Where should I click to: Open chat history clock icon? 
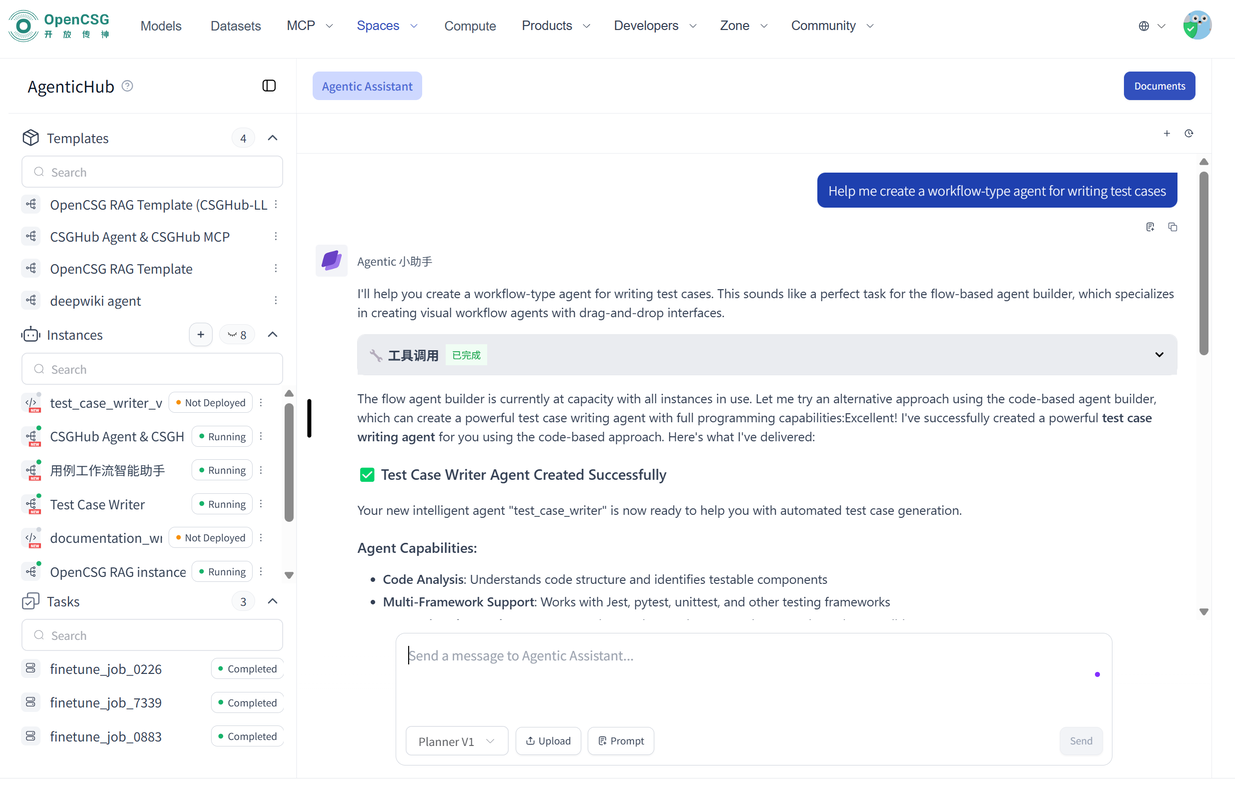(1189, 133)
